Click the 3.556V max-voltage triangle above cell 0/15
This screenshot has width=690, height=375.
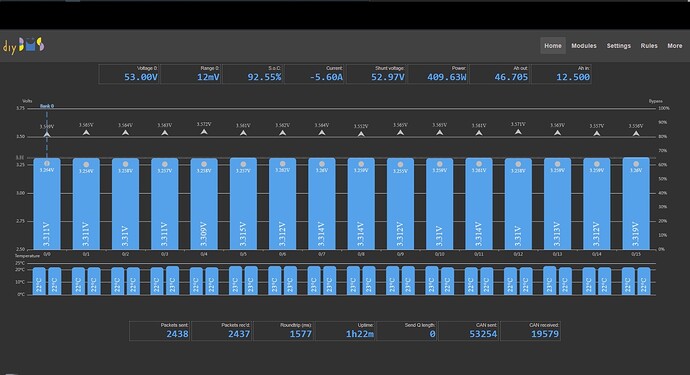pyautogui.click(x=636, y=133)
